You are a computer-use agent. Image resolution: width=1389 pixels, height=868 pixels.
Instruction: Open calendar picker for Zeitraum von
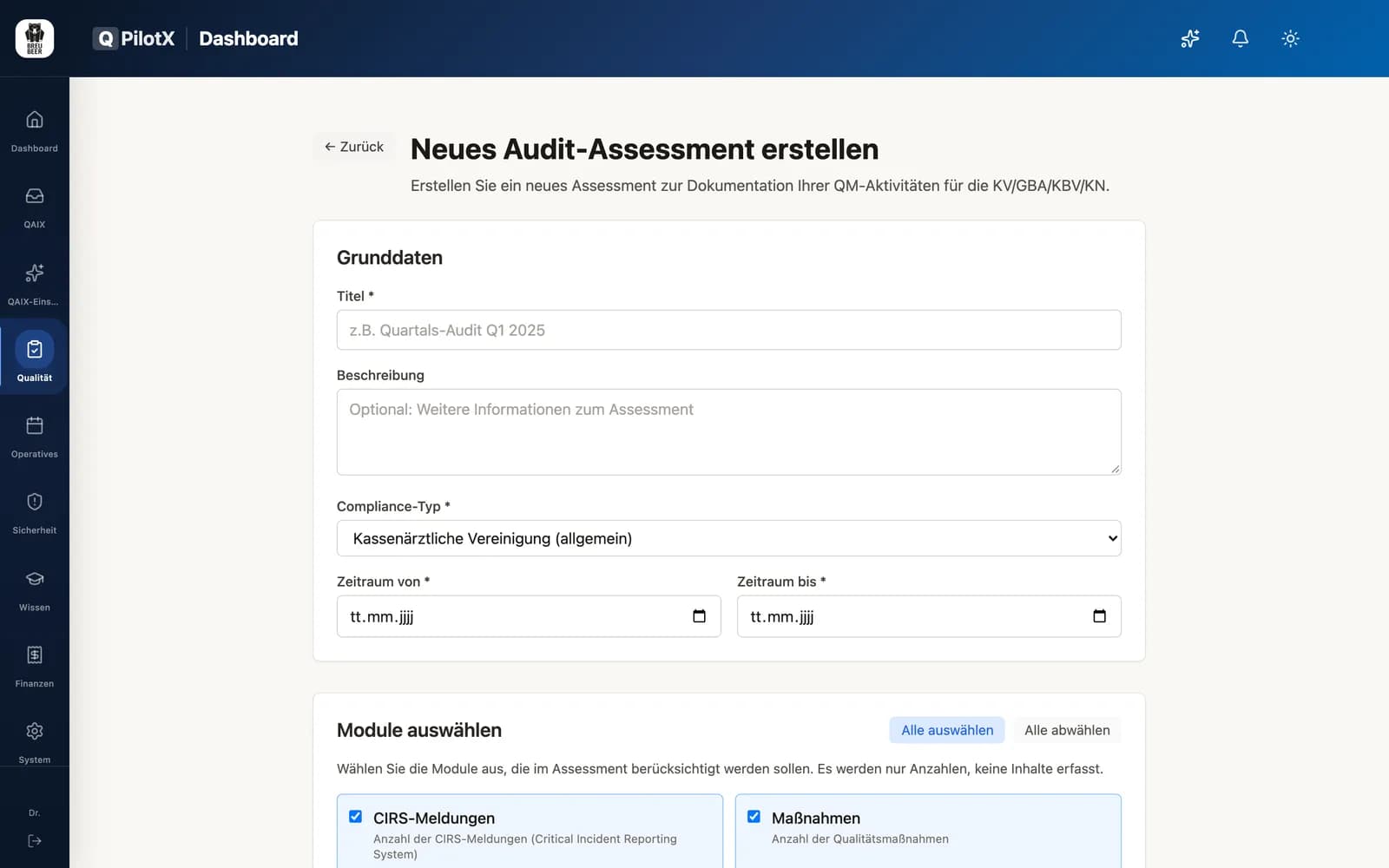click(700, 616)
